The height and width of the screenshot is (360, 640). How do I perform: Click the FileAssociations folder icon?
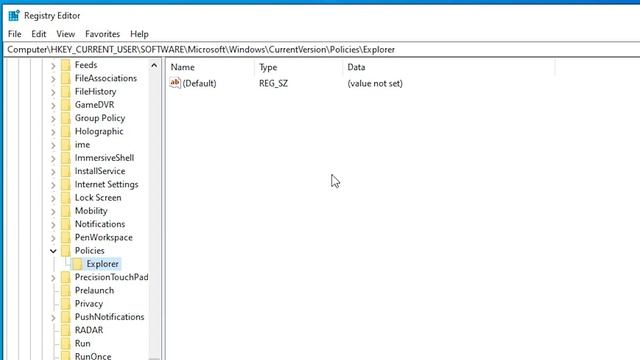(x=66, y=78)
